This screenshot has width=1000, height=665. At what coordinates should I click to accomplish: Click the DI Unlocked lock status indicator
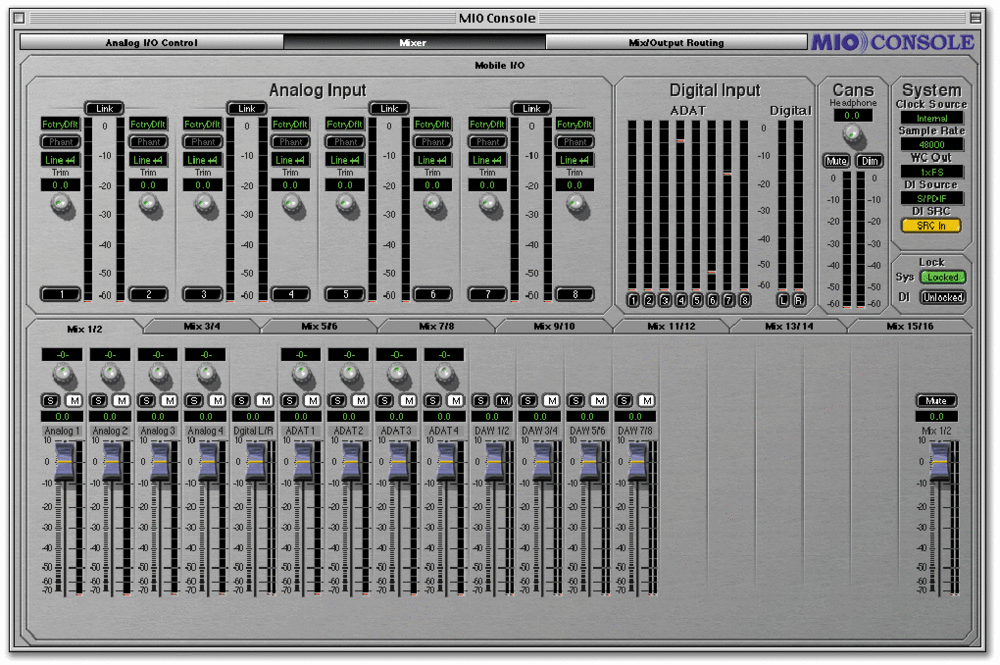click(943, 297)
